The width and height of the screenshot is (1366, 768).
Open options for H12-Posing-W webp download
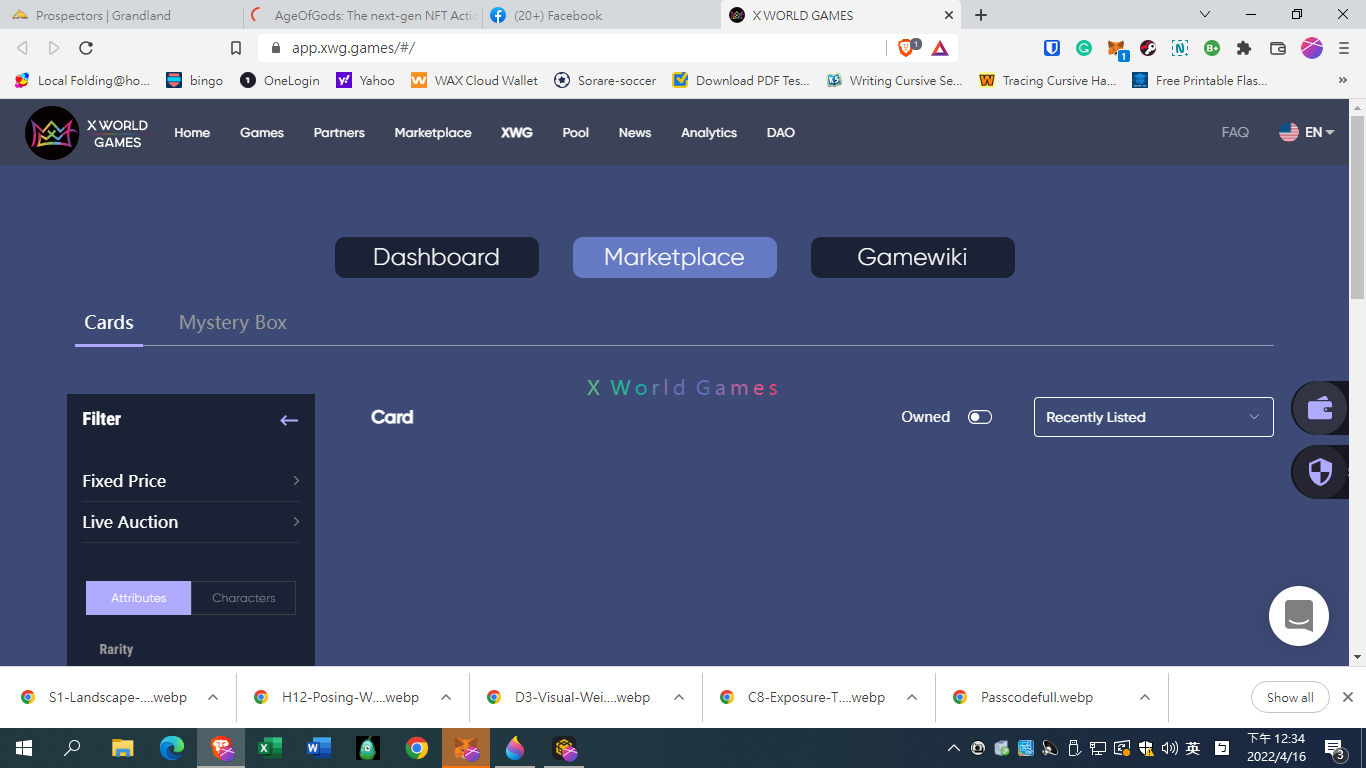446,697
